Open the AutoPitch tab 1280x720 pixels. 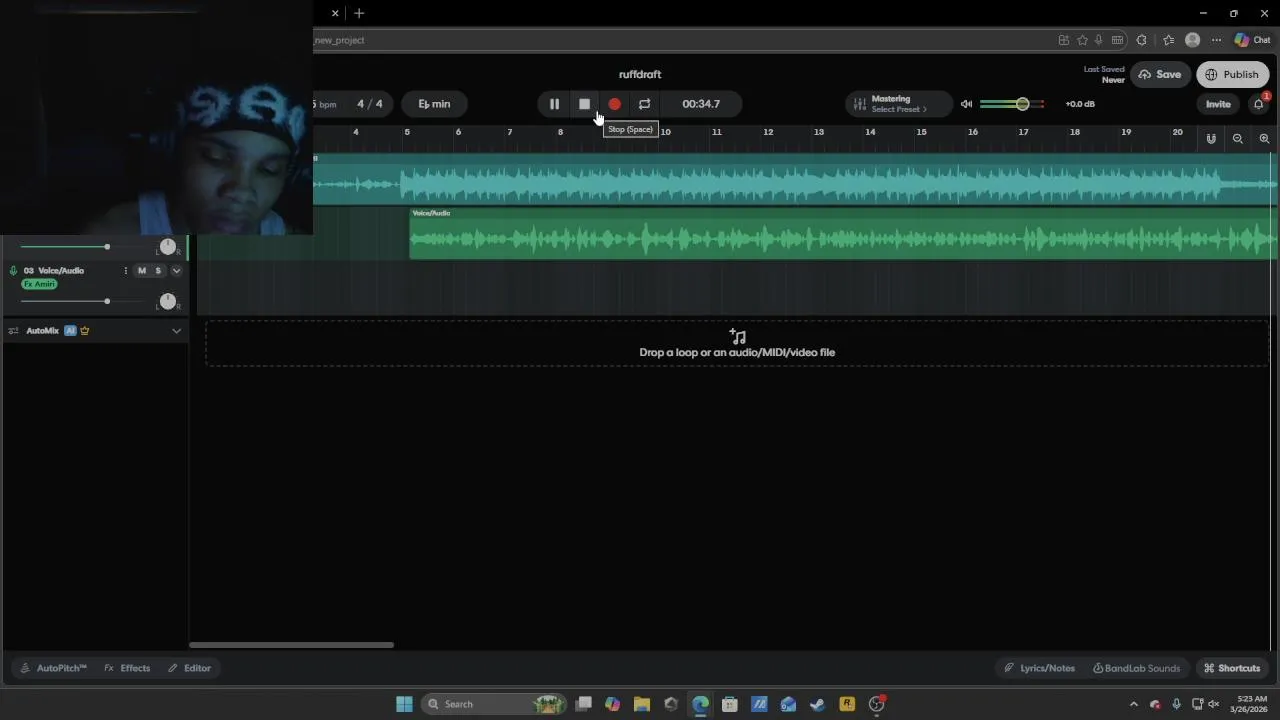(54, 668)
